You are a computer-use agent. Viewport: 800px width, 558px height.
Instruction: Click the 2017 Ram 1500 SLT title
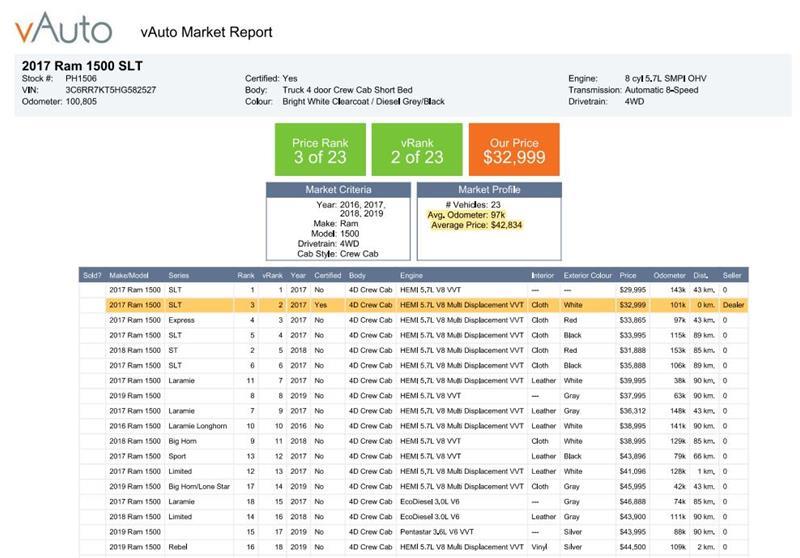tap(82, 66)
